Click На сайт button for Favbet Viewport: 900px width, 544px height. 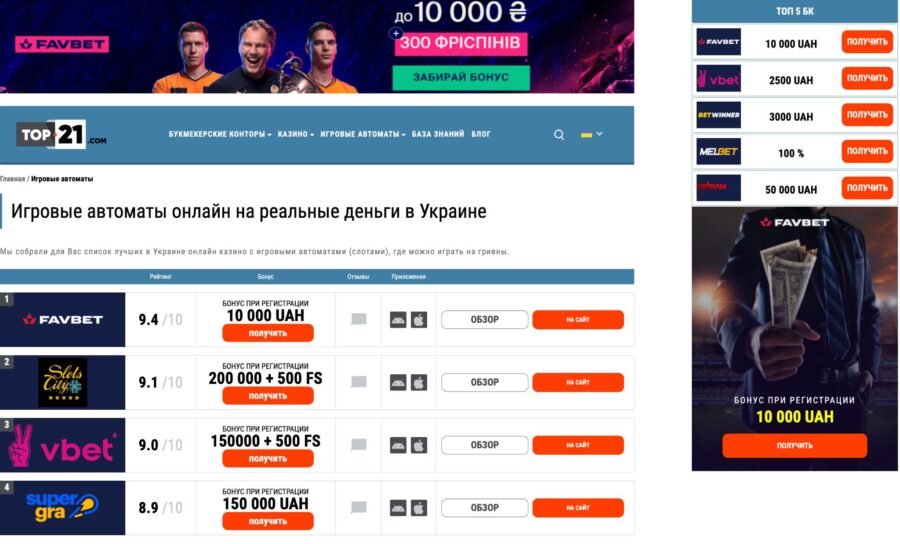click(578, 320)
